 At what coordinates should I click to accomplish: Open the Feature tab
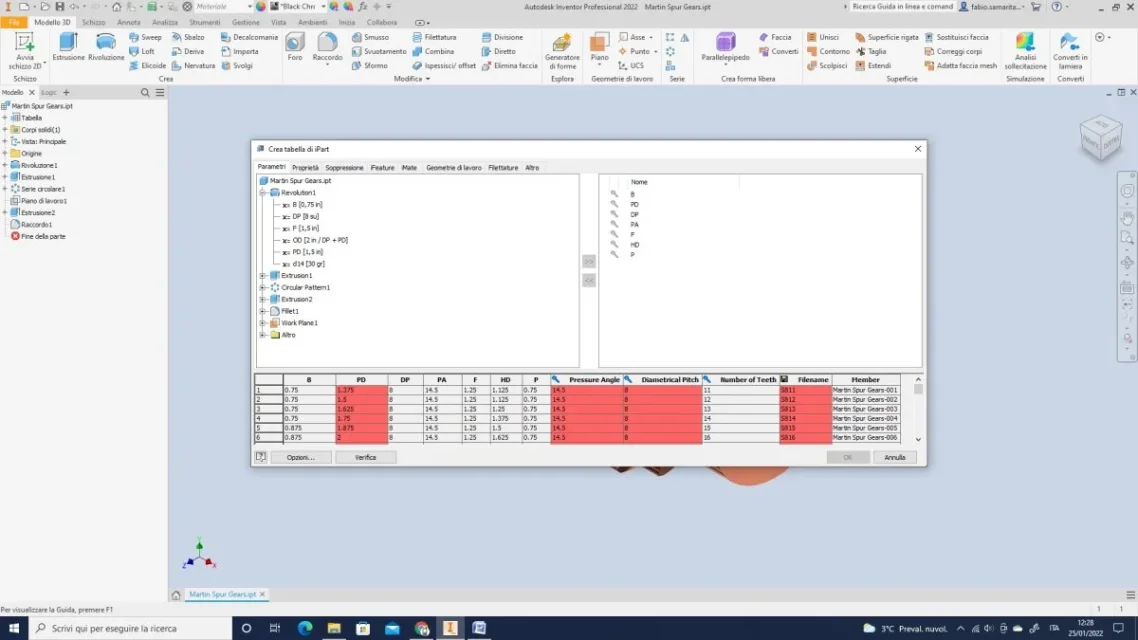(x=382, y=168)
